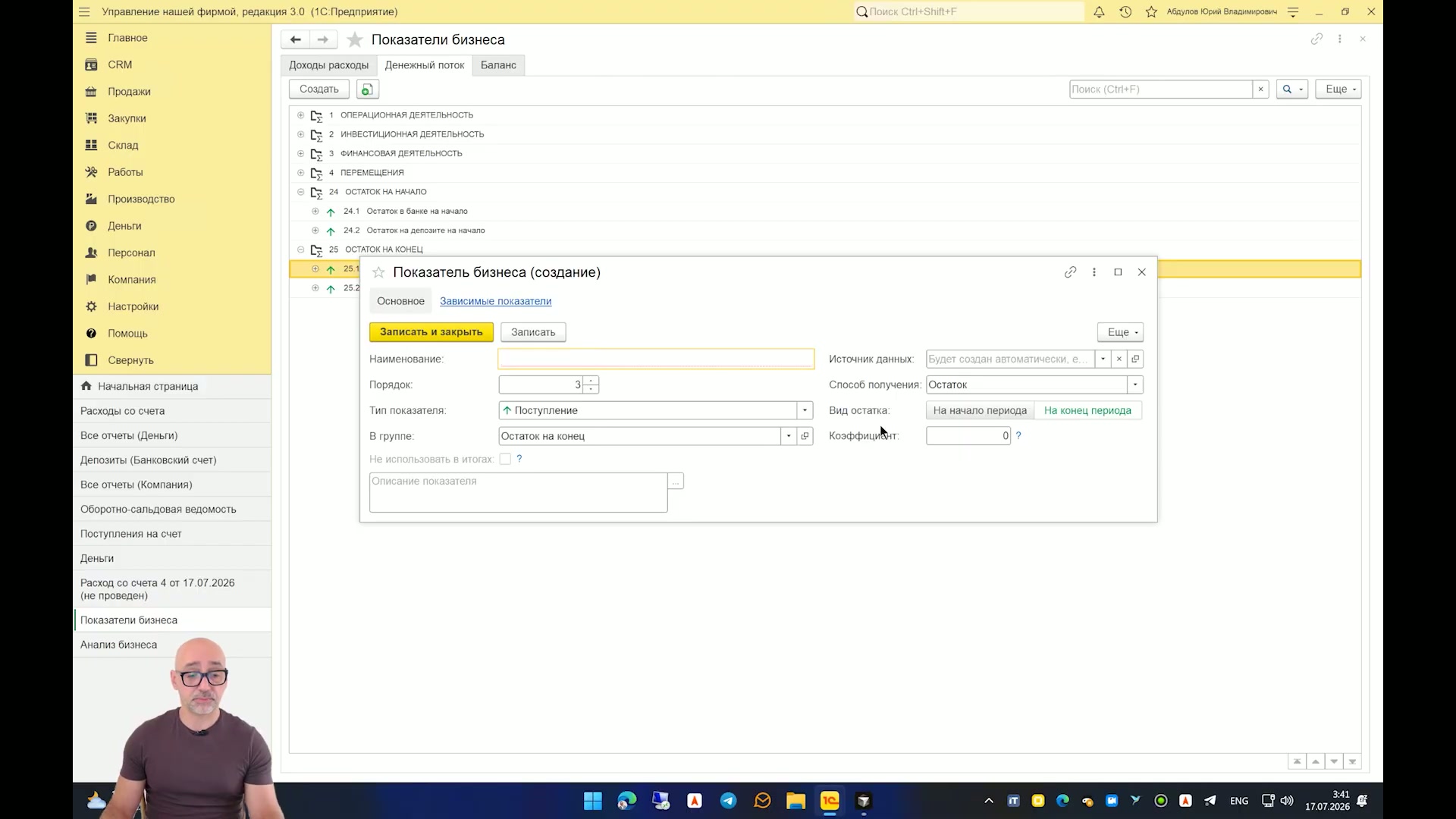Open the Источник данных item form icon
1456x819 pixels.
click(x=1135, y=359)
